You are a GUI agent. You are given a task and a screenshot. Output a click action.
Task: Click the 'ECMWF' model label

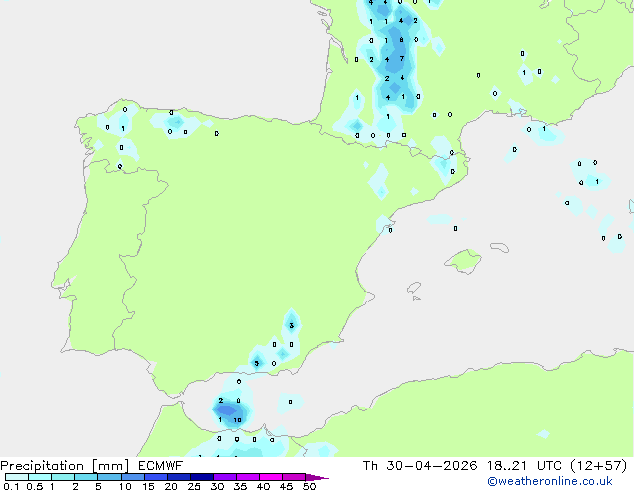point(161,466)
